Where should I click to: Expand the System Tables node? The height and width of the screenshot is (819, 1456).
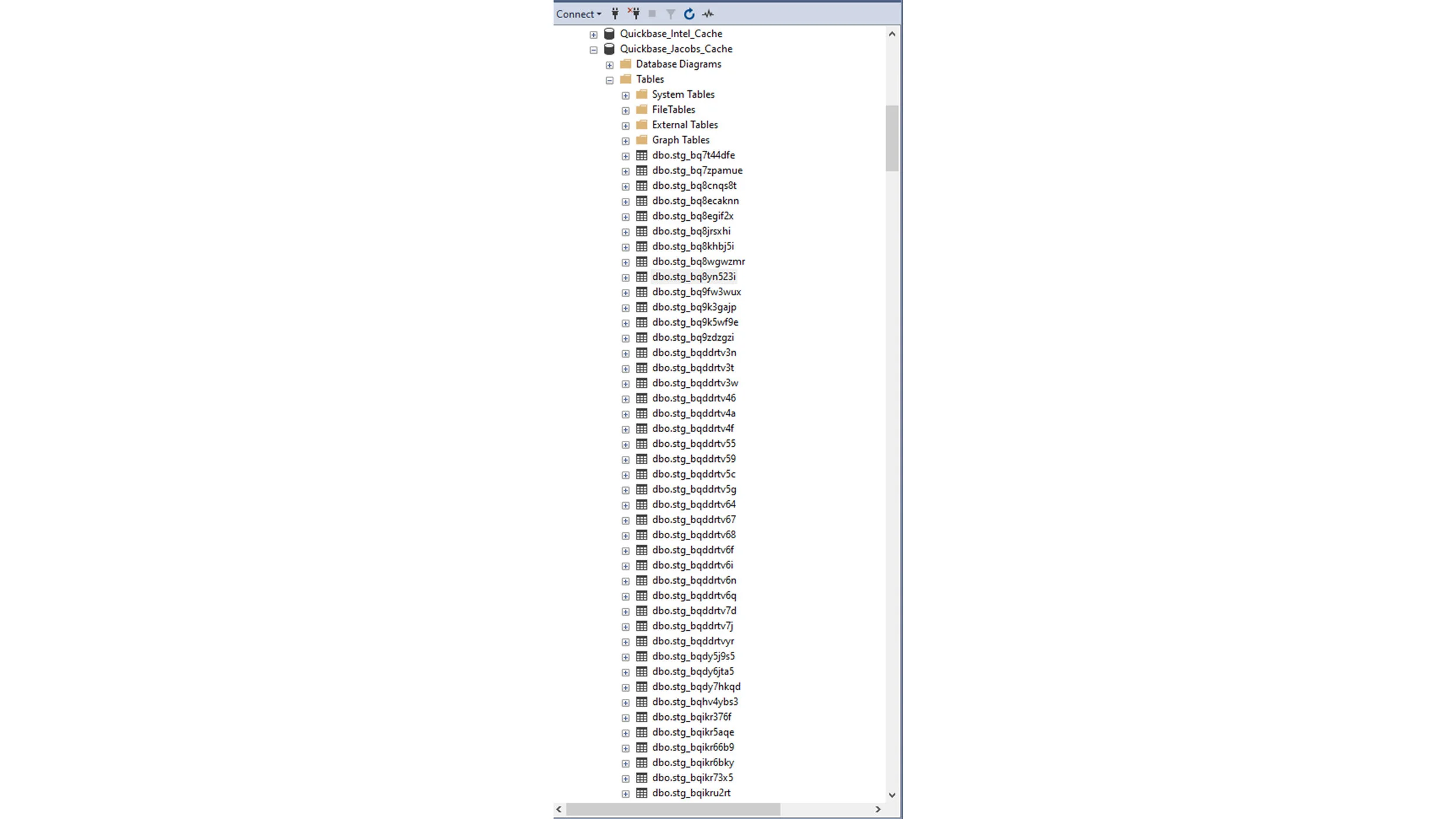pos(625,94)
